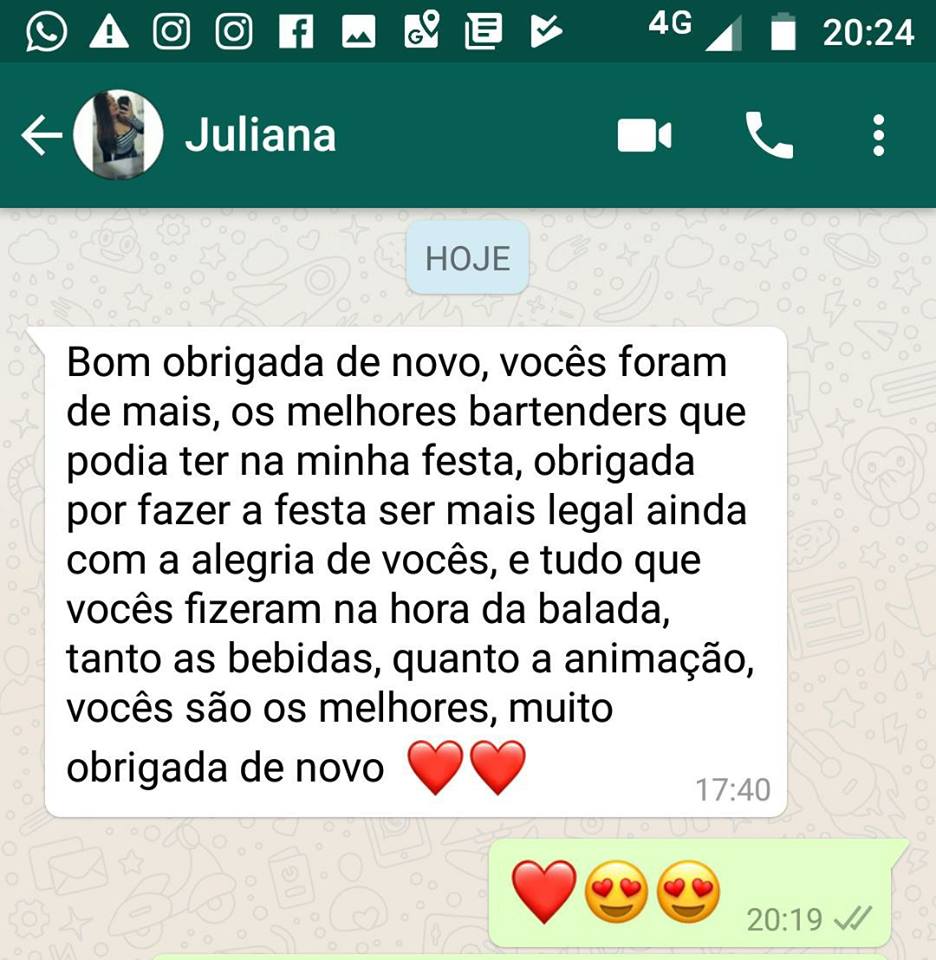Tap the WhatsApp notification icon in status bar
Image resolution: width=936 pixels, height=960 pixels.
coord(46,31)
